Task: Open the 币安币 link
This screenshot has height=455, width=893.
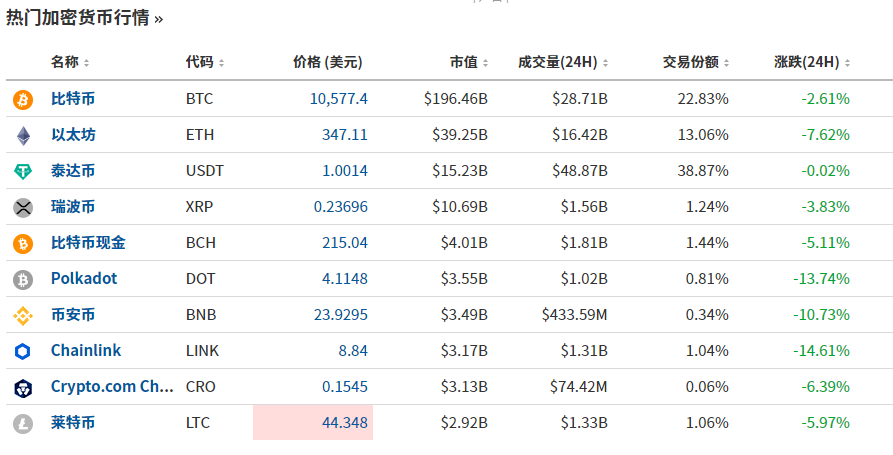Action: pos(73,314)
